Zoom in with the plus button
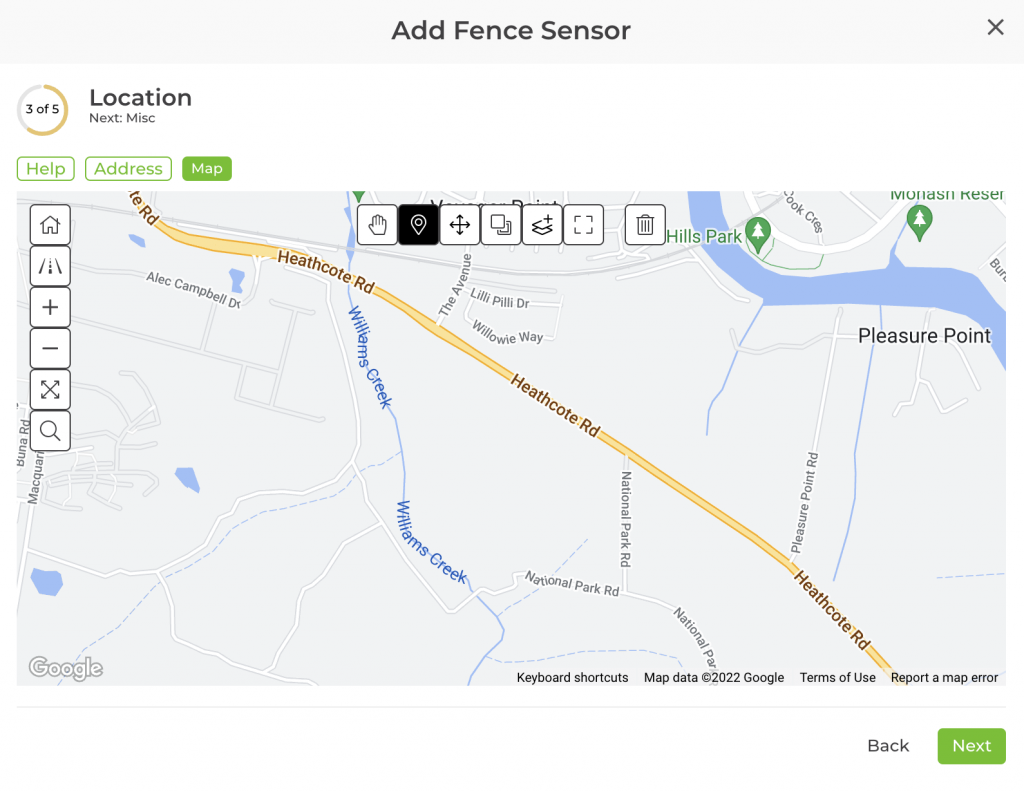1024x792 pixels. pyautogui.click(x=50, y=307)
